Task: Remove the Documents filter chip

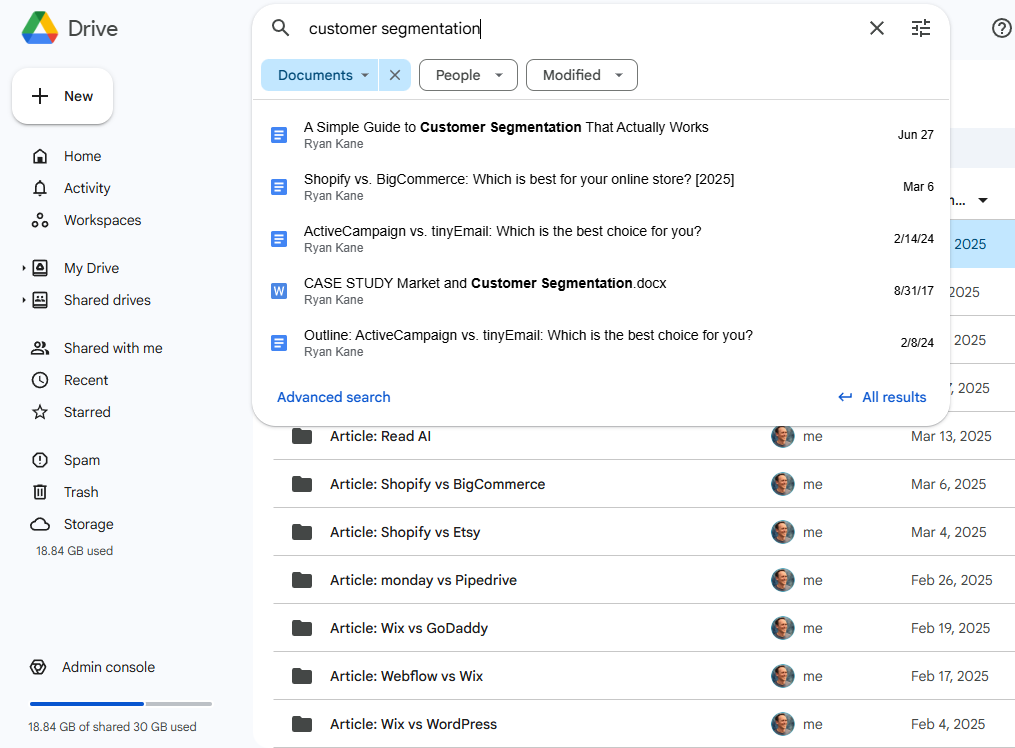Action: coord(395,75)
